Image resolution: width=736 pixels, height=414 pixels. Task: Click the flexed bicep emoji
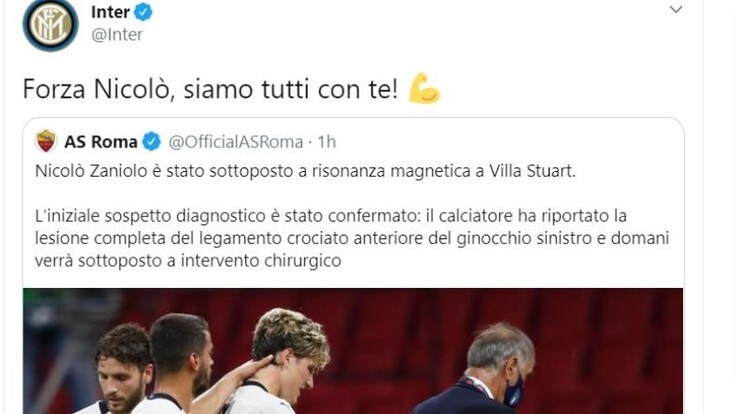(x=424, y=88)
